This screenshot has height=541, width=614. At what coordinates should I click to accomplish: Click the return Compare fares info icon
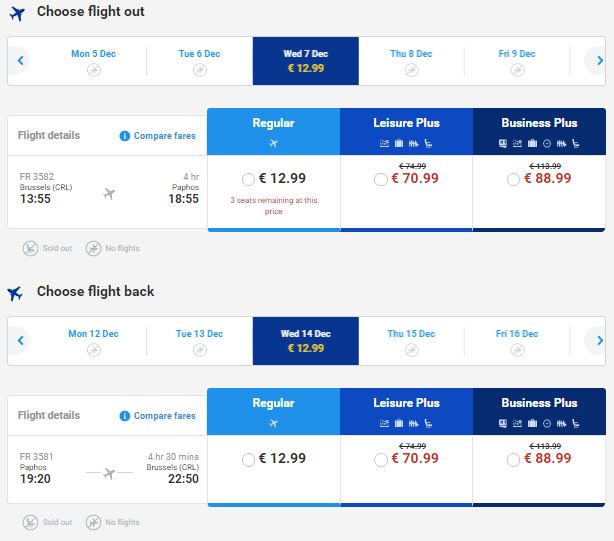tap(125, 416)
